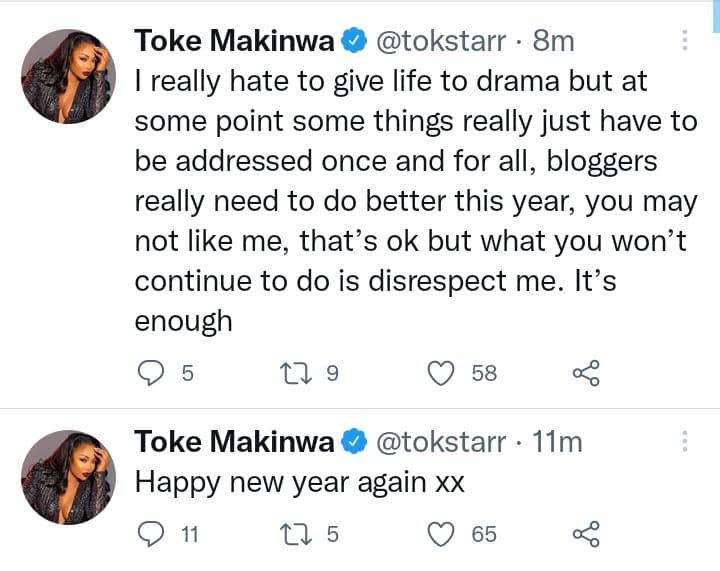Share the Happy new year tweet

(585, 535)
